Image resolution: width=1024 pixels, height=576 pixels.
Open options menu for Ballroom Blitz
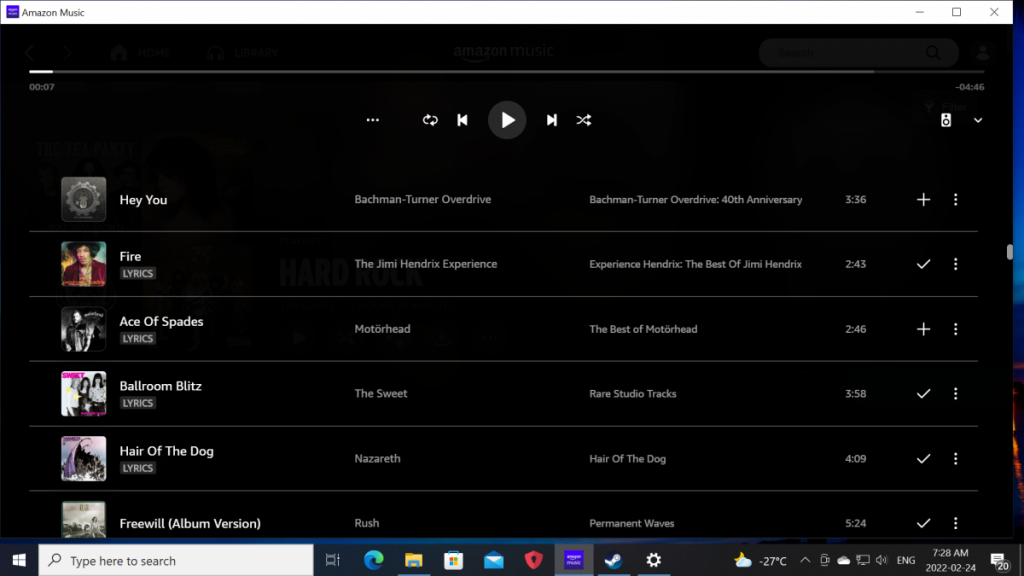point(955,394)
